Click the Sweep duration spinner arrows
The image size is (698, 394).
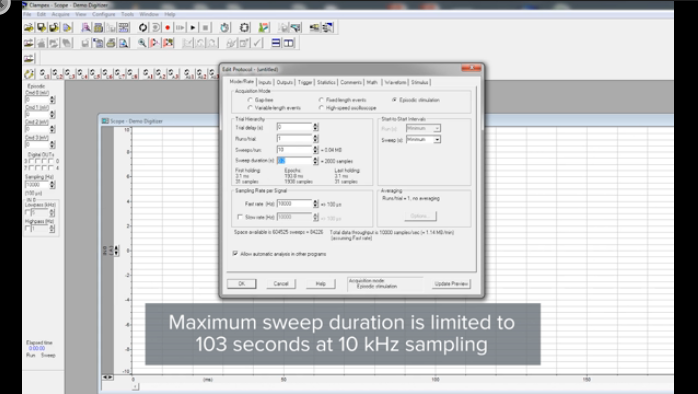316,161
